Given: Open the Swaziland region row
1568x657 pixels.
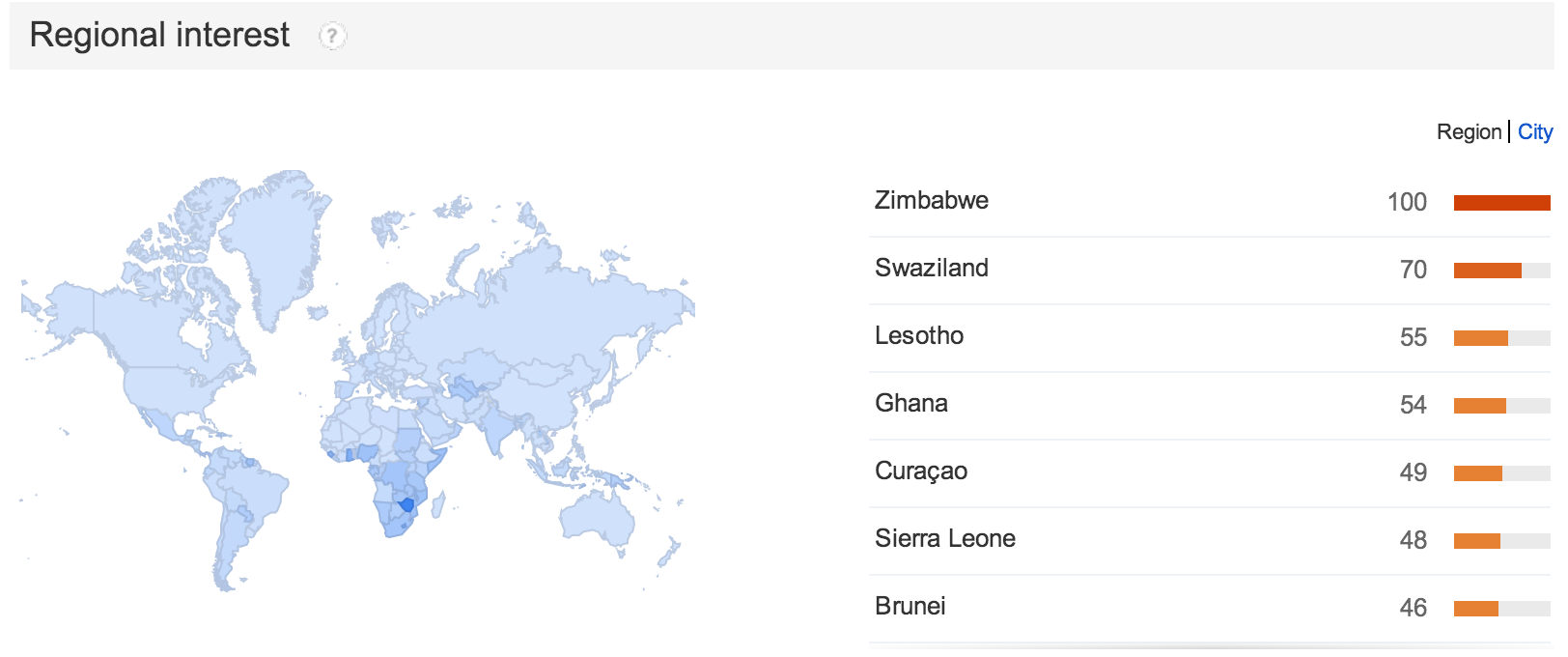Looking at the screenshot, I should (931, 268).
